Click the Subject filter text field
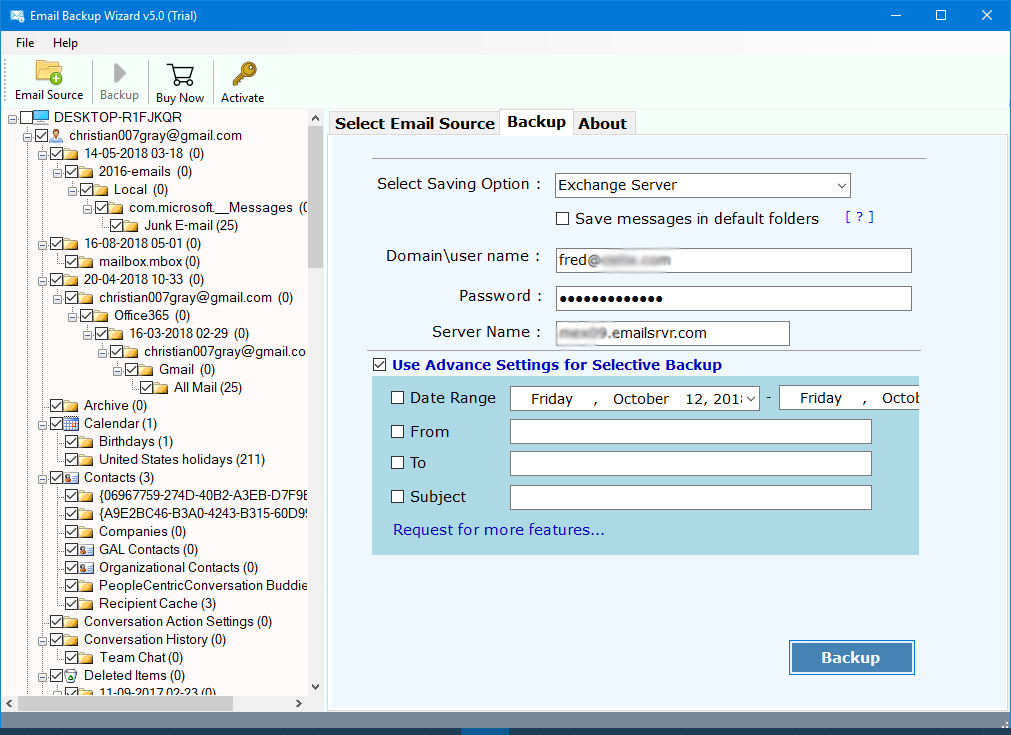The image size is (1011, 735). coord(691,497)
